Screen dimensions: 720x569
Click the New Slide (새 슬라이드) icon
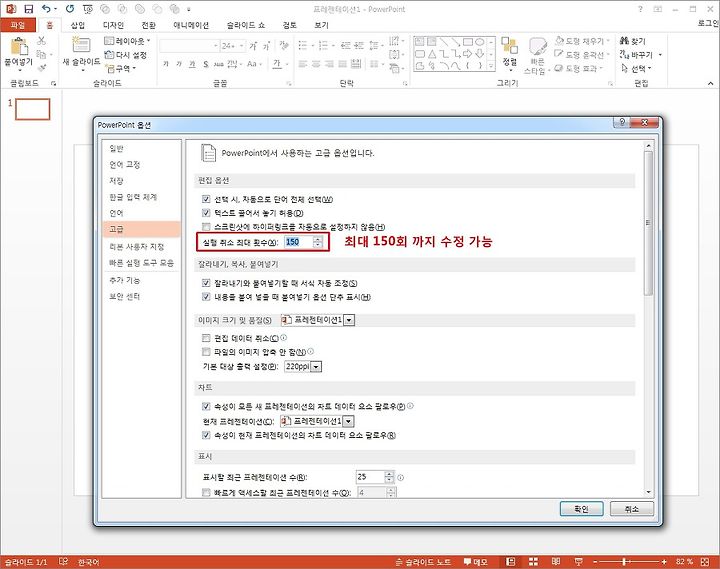pyautogui.click(x=81, y=45)
